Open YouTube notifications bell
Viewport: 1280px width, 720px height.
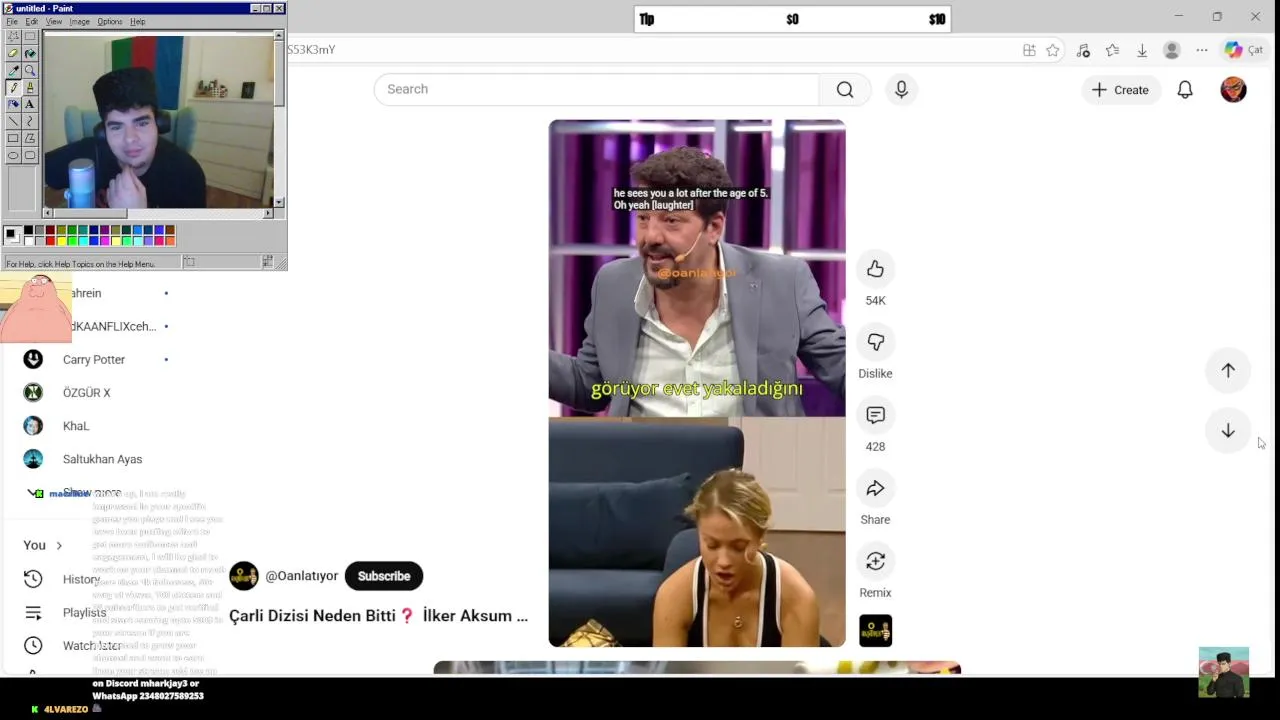click(1185, 90)
